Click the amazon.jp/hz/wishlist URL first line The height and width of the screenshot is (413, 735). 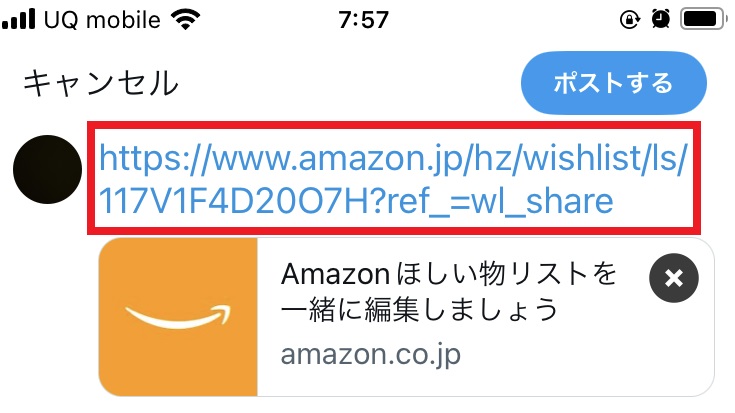click(393, 158)
